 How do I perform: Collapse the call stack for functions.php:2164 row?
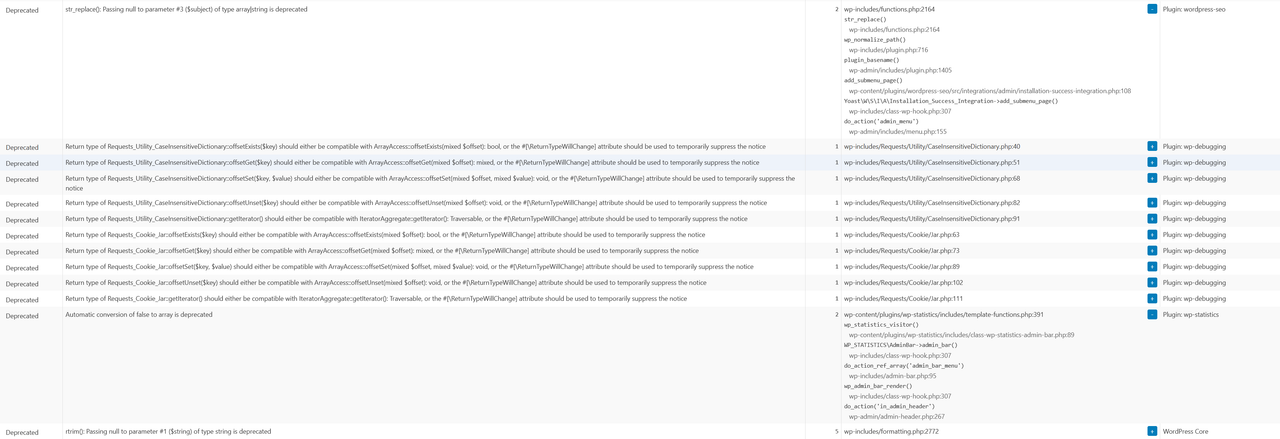pyautogui.click(x=1152, y=9)
